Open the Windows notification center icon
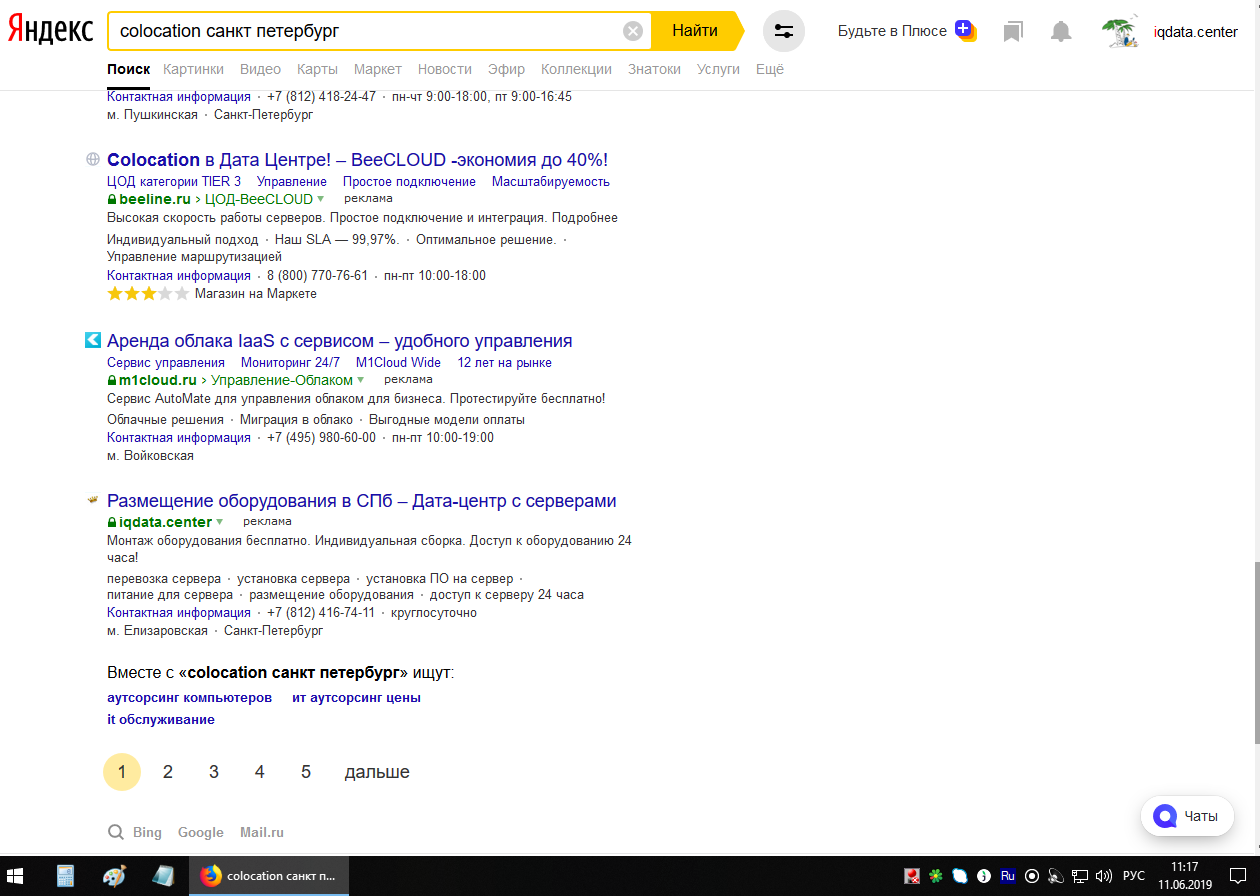 click(x=1238, y=876)
